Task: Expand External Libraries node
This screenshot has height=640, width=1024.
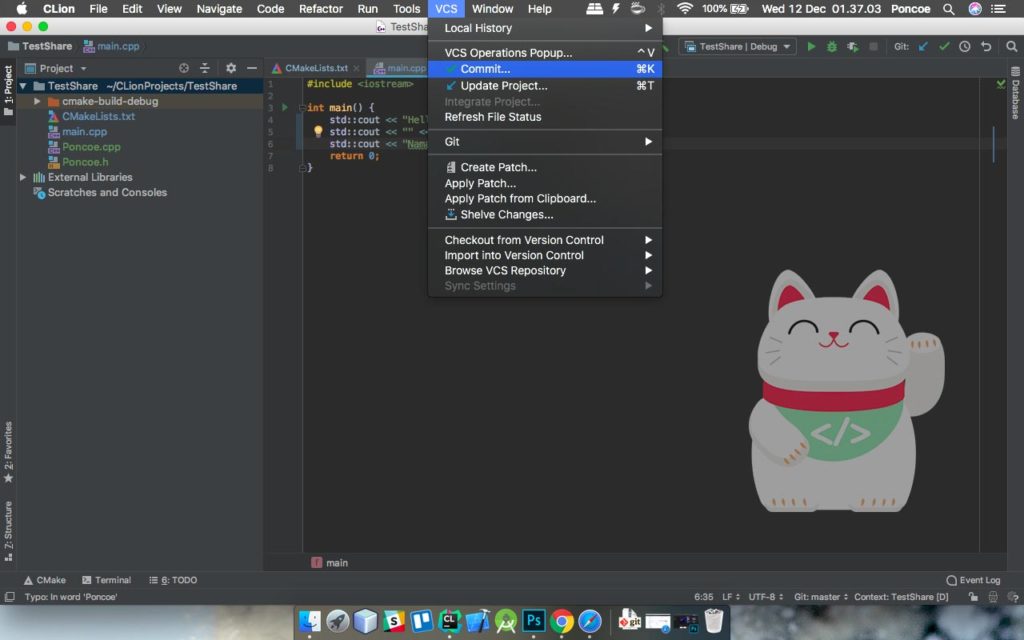Action: pyautogui.click(x=23, y=177)
